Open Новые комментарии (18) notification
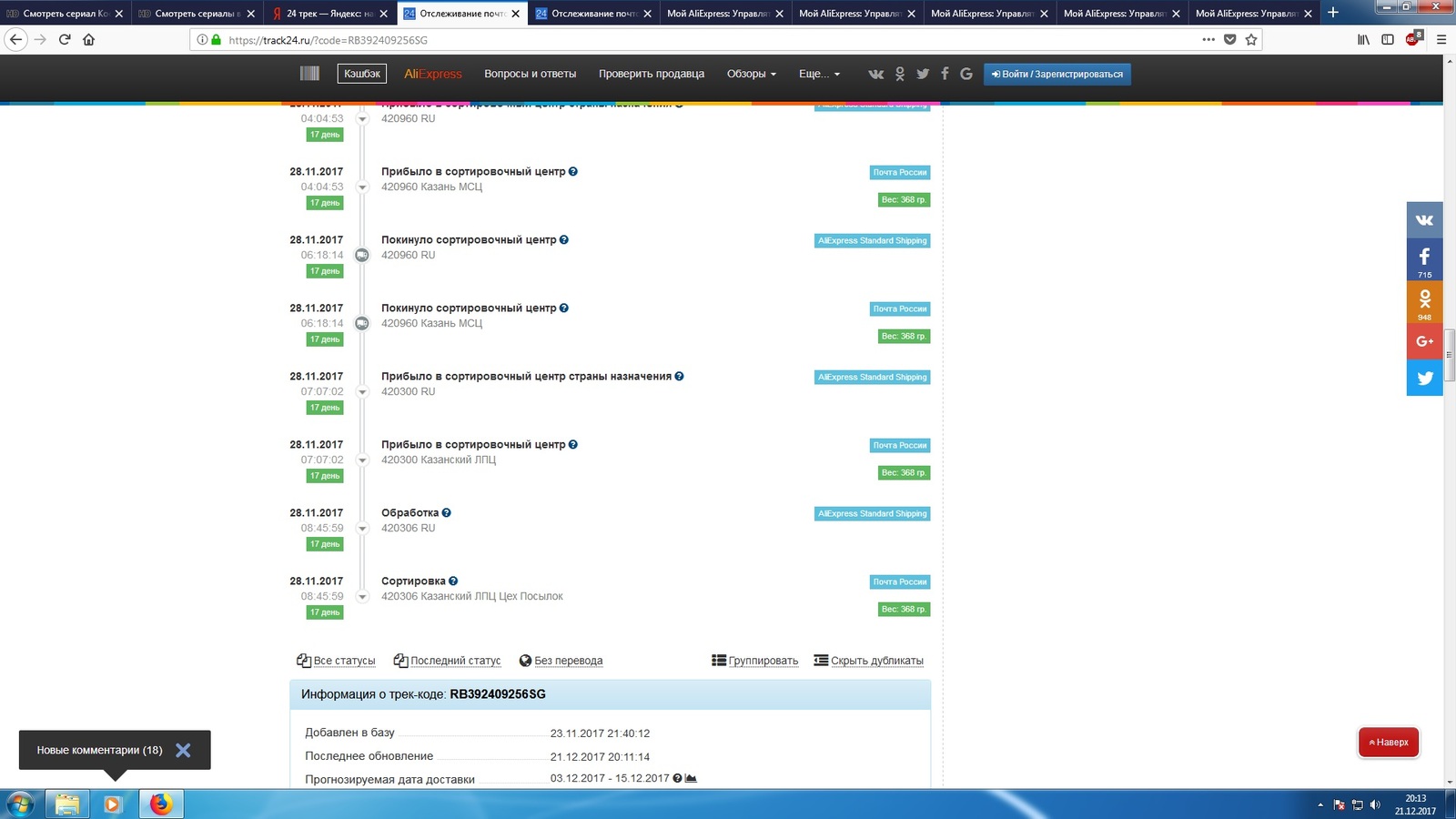This screenshot has width=1456, height=819. (99, 750)
